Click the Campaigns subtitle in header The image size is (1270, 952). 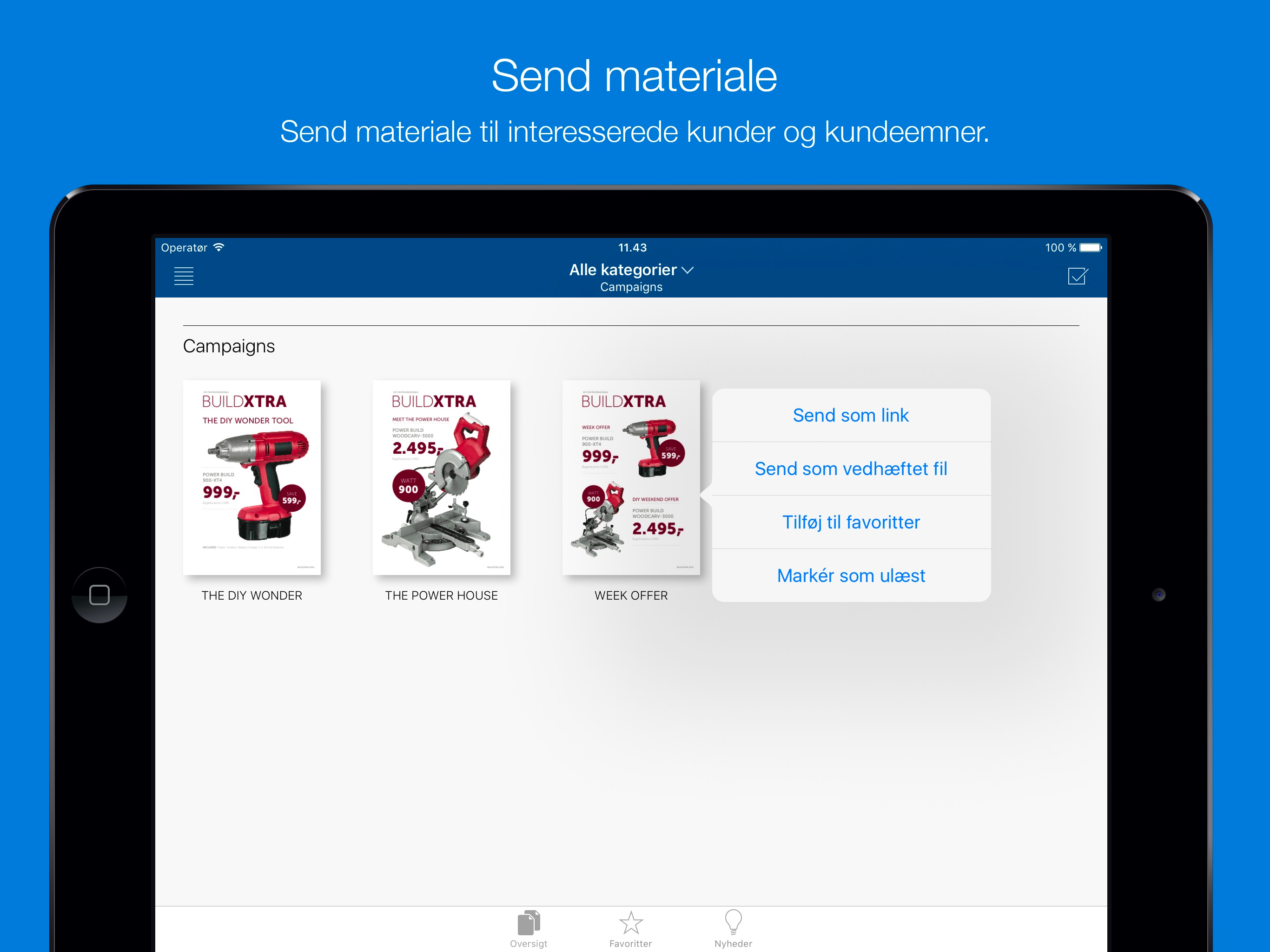631,287
